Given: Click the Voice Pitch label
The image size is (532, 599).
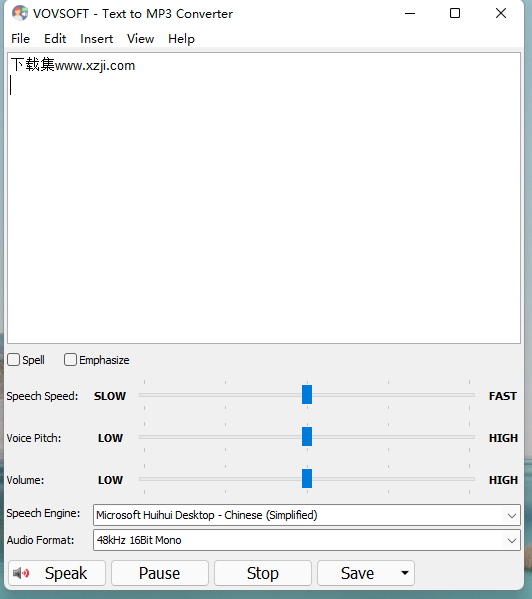Looking at the screenshot, I should (x=34, y=438).
